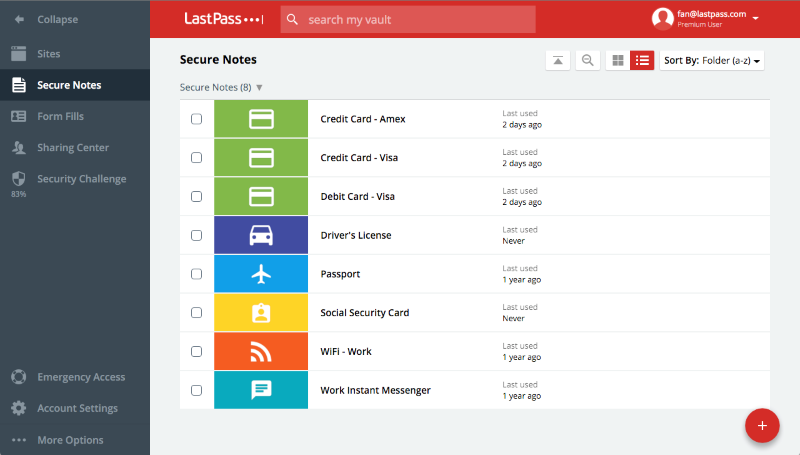
Task: Go to Sharing Center
Action: 72,148
